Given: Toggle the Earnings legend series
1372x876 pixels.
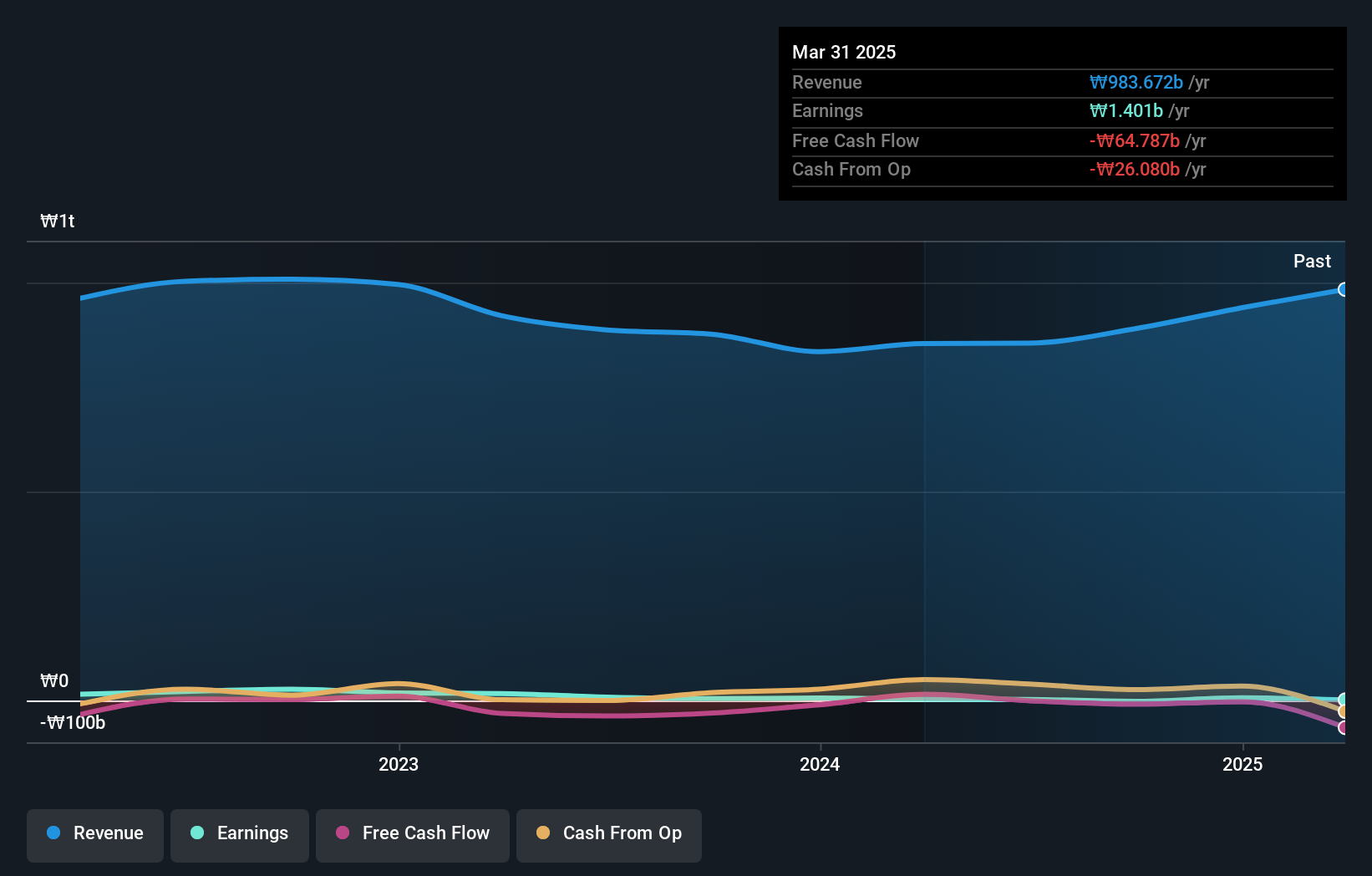Looking at the screenshot, I should pyautogui.click(x=240, y=835).
